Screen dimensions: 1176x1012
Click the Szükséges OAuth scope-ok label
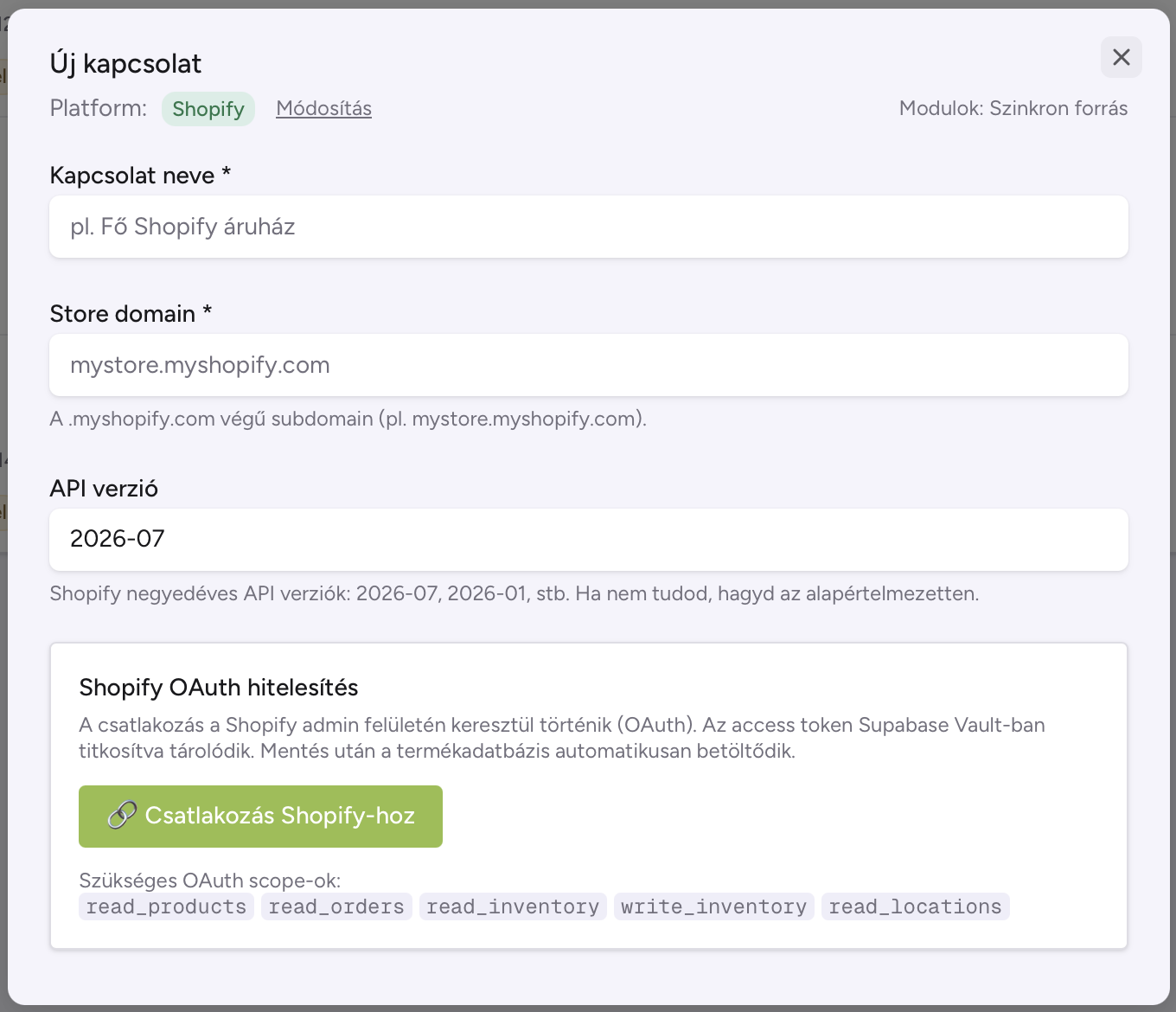point(210,881)
